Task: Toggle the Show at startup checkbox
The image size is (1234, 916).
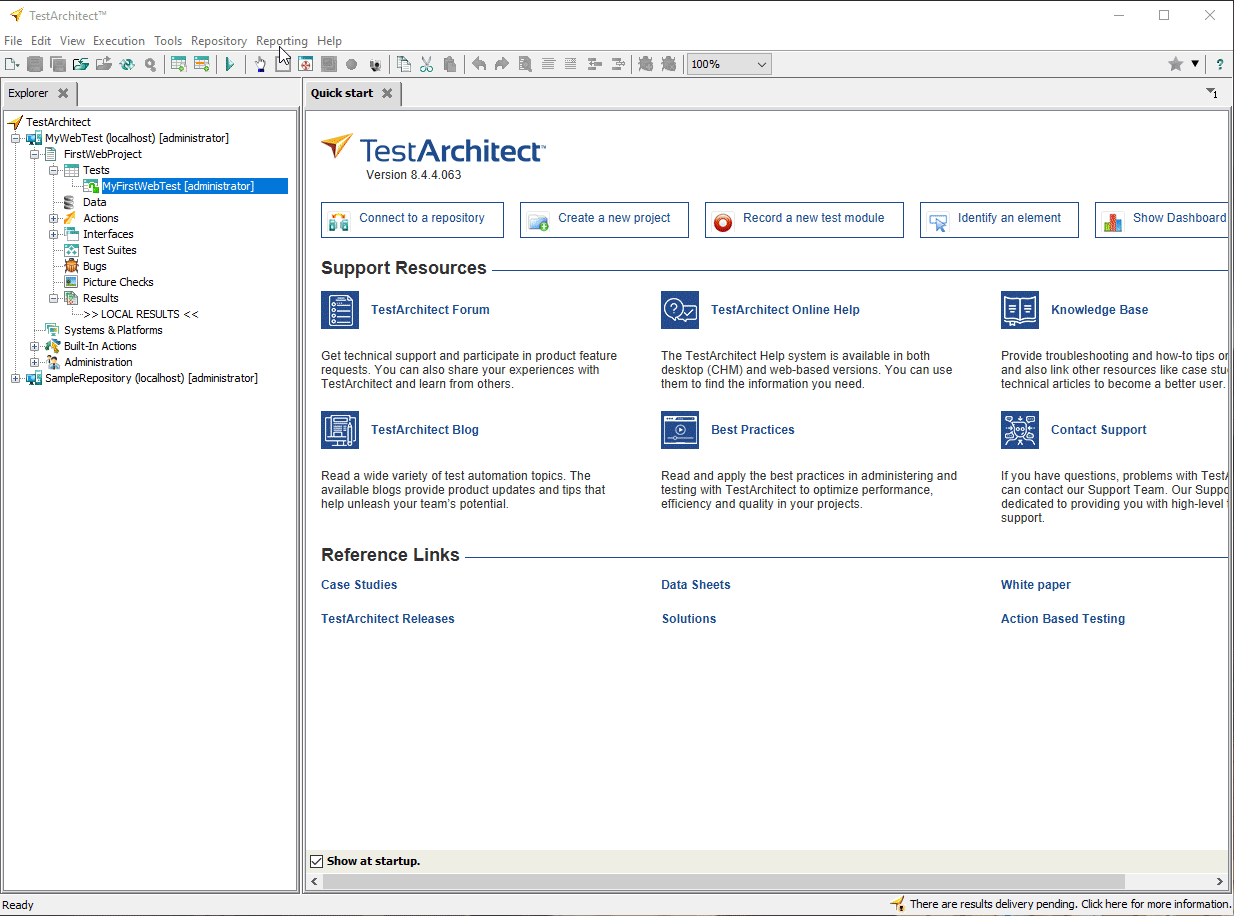Action: point(317,861)
